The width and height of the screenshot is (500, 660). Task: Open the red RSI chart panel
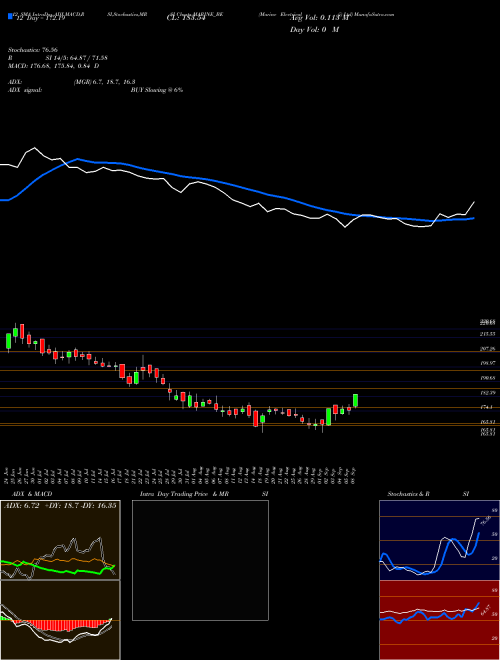tap(439, 620)
